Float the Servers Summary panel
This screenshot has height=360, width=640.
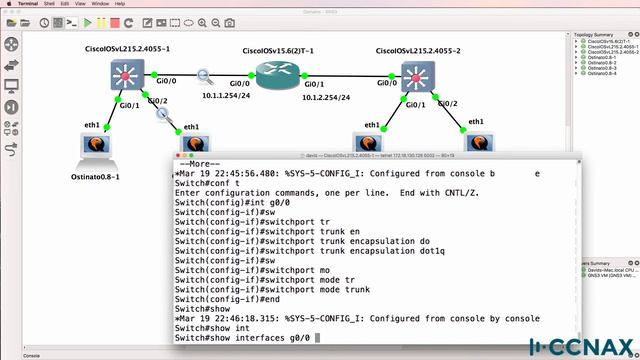point(631,263)
